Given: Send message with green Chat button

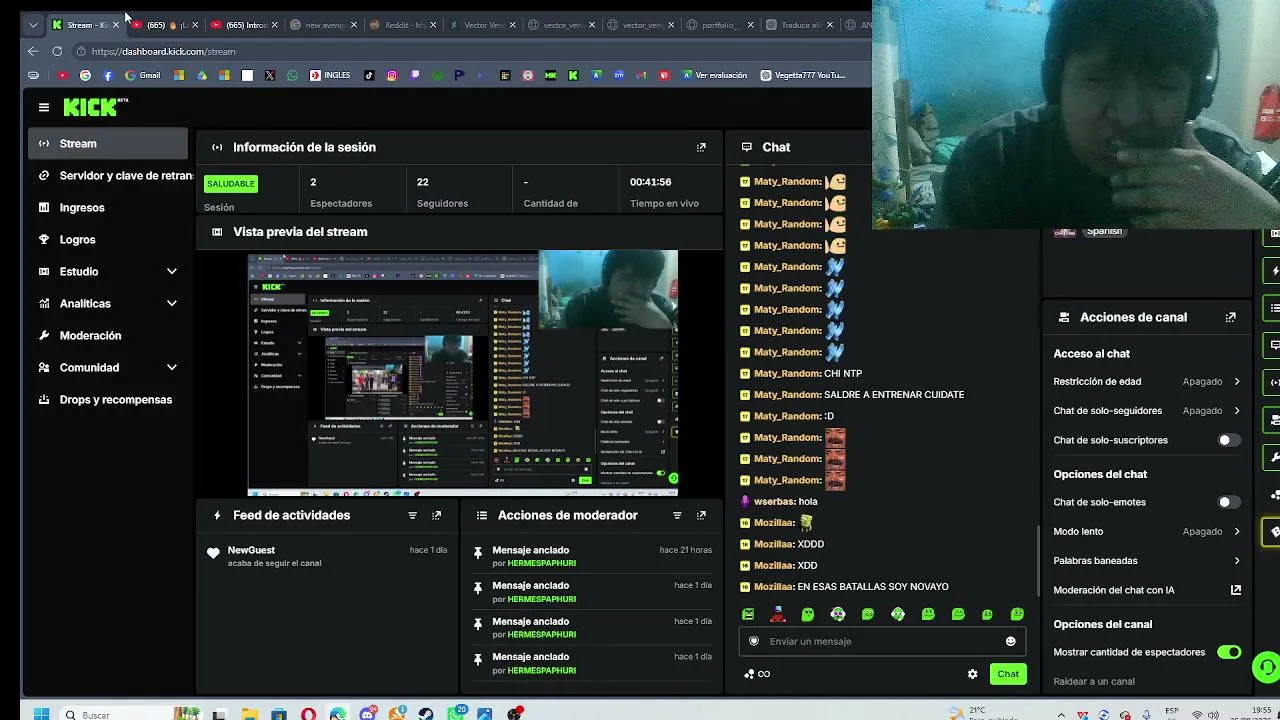Looking at the screenshot, I should point(1007,674).
